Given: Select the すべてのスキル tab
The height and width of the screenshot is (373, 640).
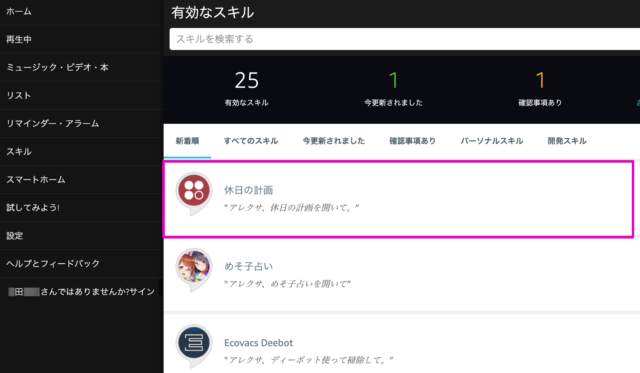Looking at the screenshot, I should coord(251,141).
